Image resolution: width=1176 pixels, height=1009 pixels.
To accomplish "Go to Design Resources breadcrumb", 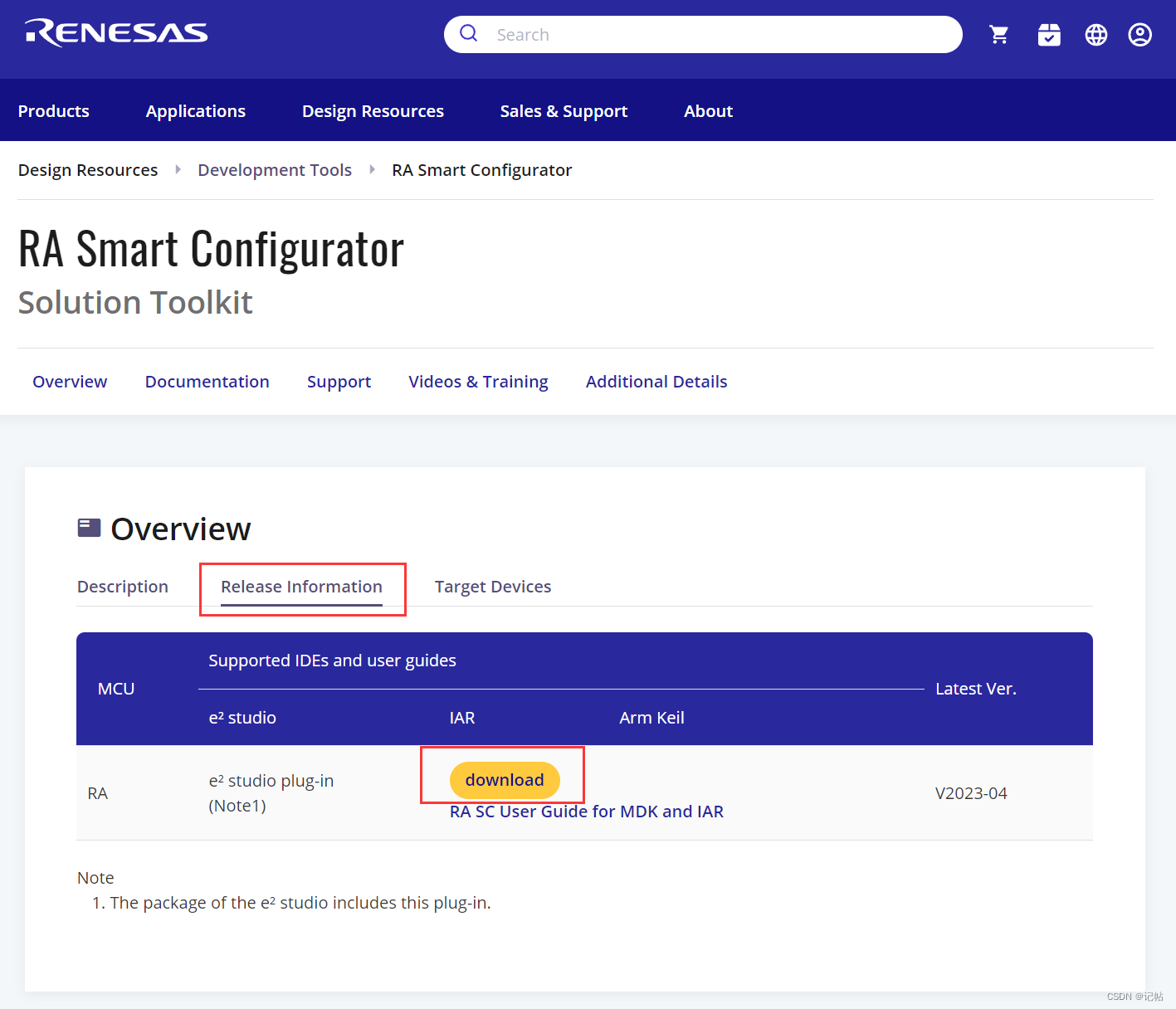I will (88, 170).
